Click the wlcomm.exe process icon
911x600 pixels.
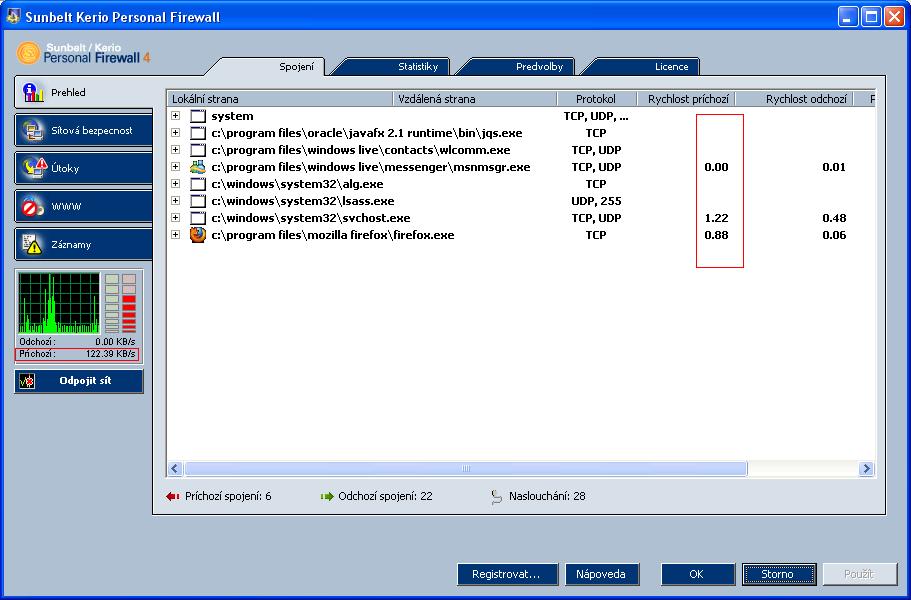(x=198, y=150)
